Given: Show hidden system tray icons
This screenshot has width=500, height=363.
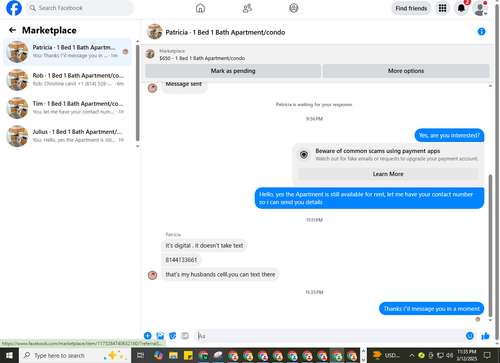Looking at the screenshot, I should coord(412,355).
